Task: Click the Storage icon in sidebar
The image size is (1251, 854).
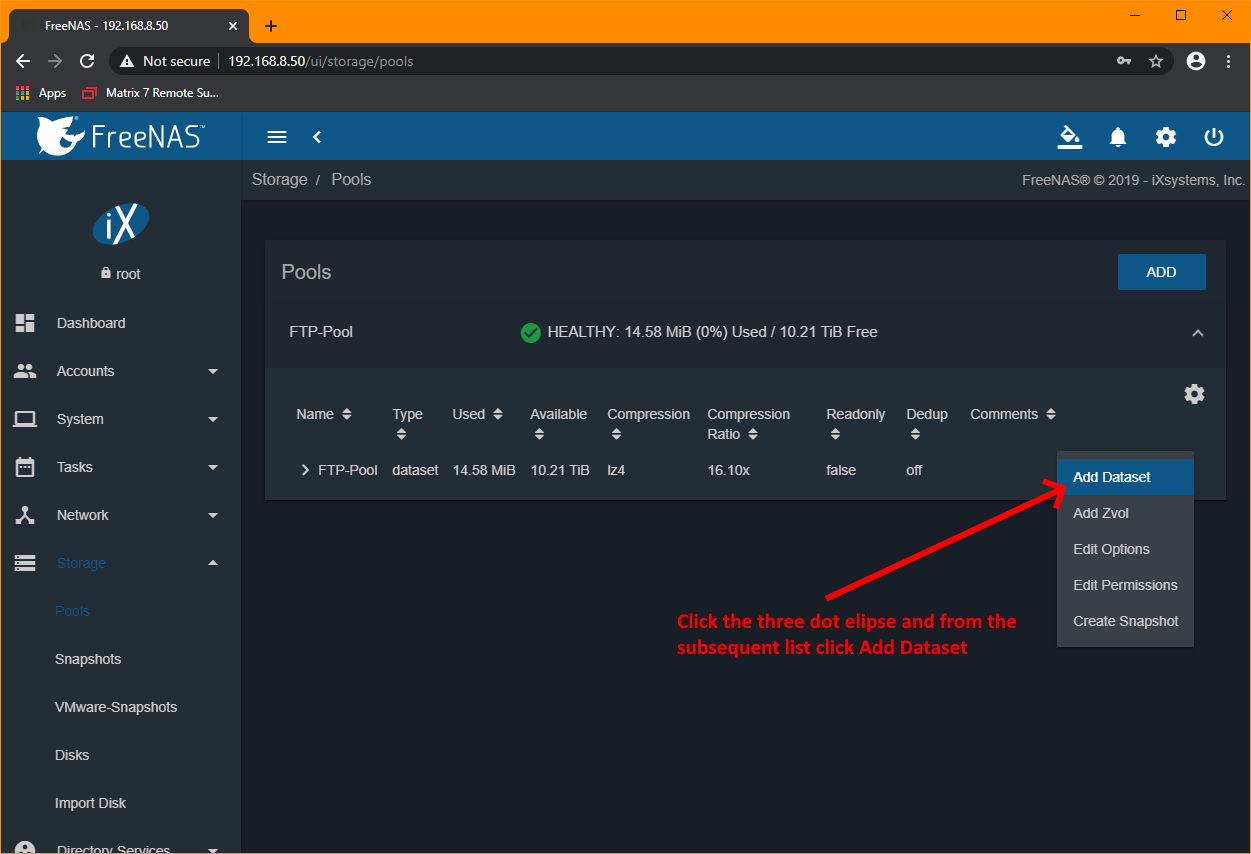Action: [25, 563]
